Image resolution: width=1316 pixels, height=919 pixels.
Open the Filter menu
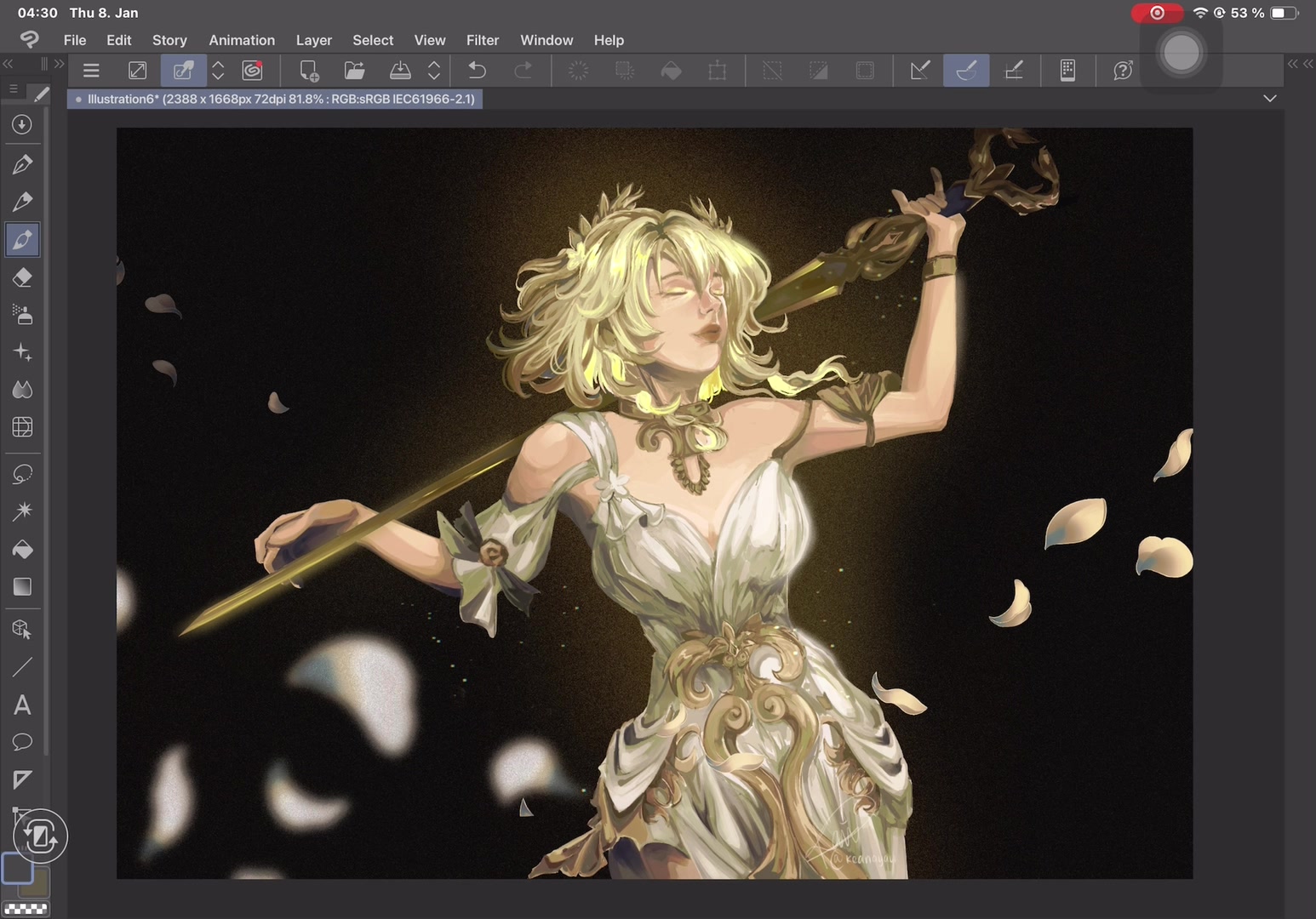483,40
